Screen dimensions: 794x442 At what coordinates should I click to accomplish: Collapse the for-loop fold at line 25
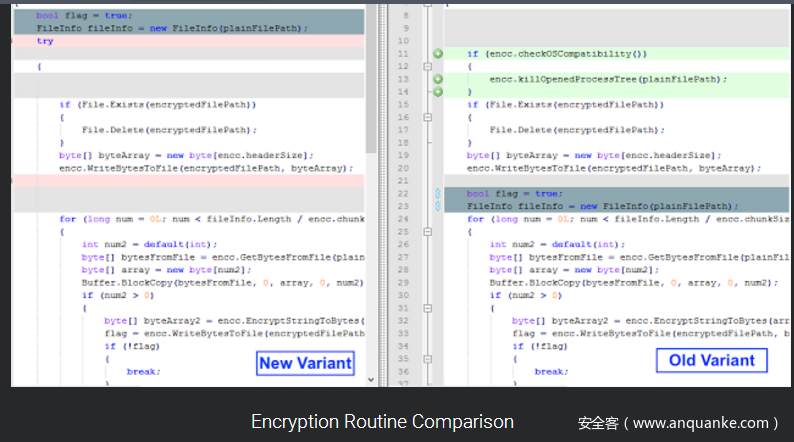tap(427, 232)
